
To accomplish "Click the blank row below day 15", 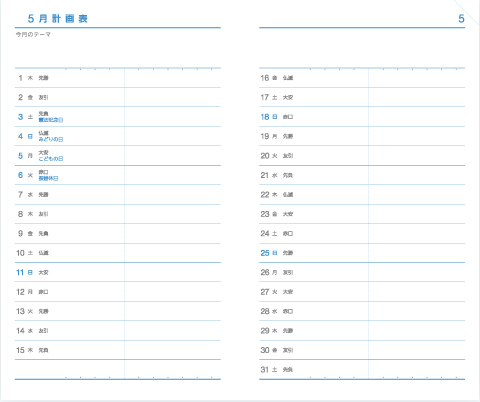I will click(x=118, y=369).
